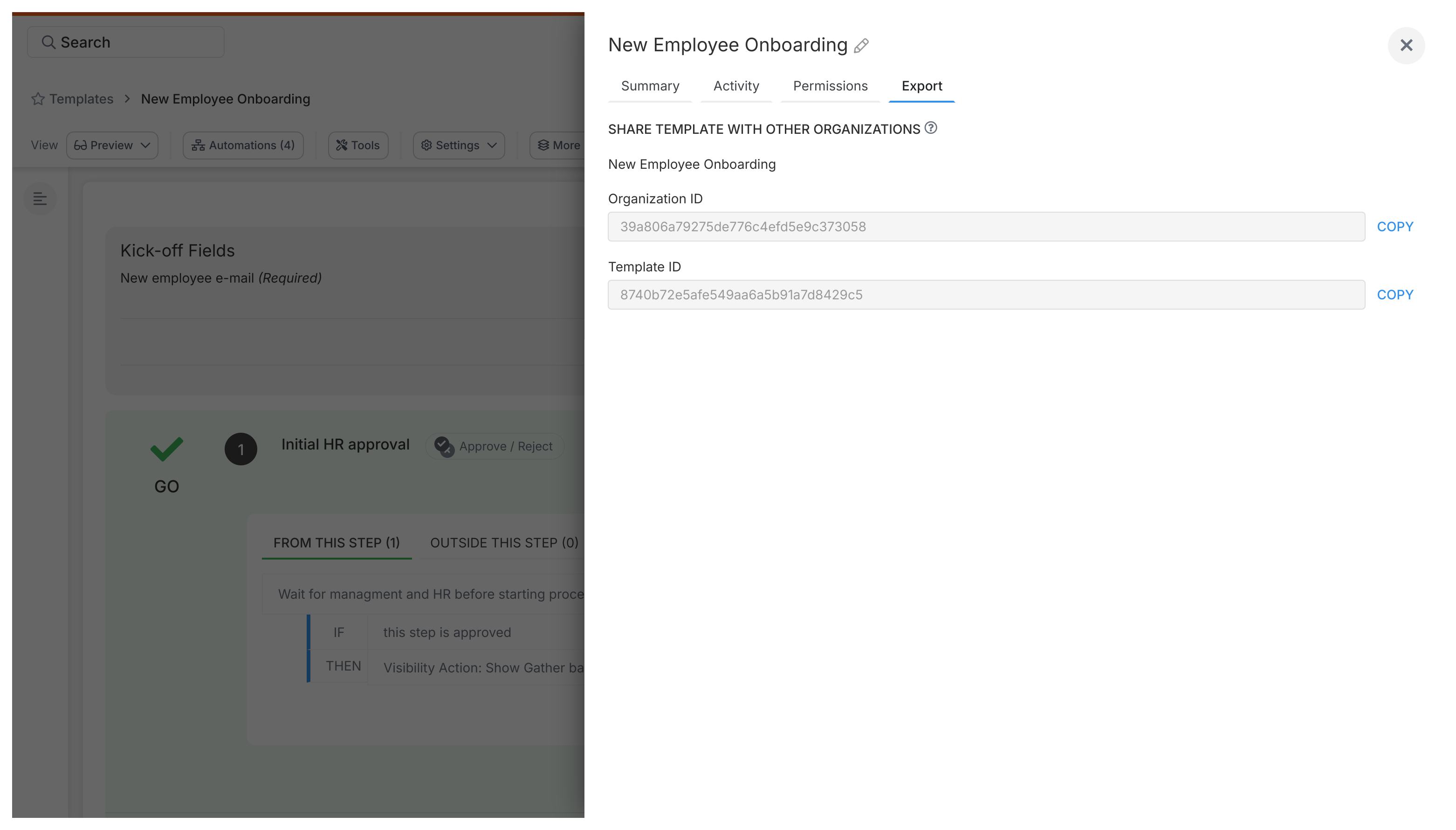Screen dimensions: 1456x830
Task: Switch to the Summary tab
Action: 650,86
